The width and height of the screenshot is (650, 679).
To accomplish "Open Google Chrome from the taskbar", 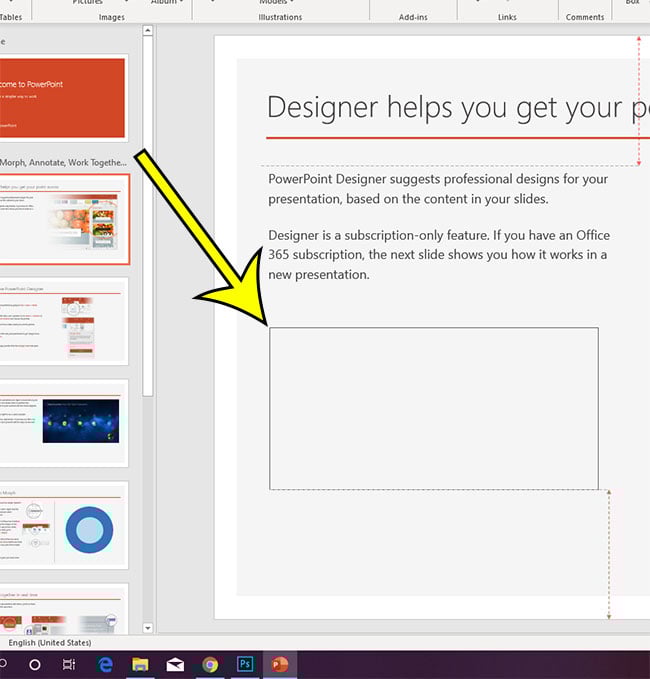I will coord(210,664).
